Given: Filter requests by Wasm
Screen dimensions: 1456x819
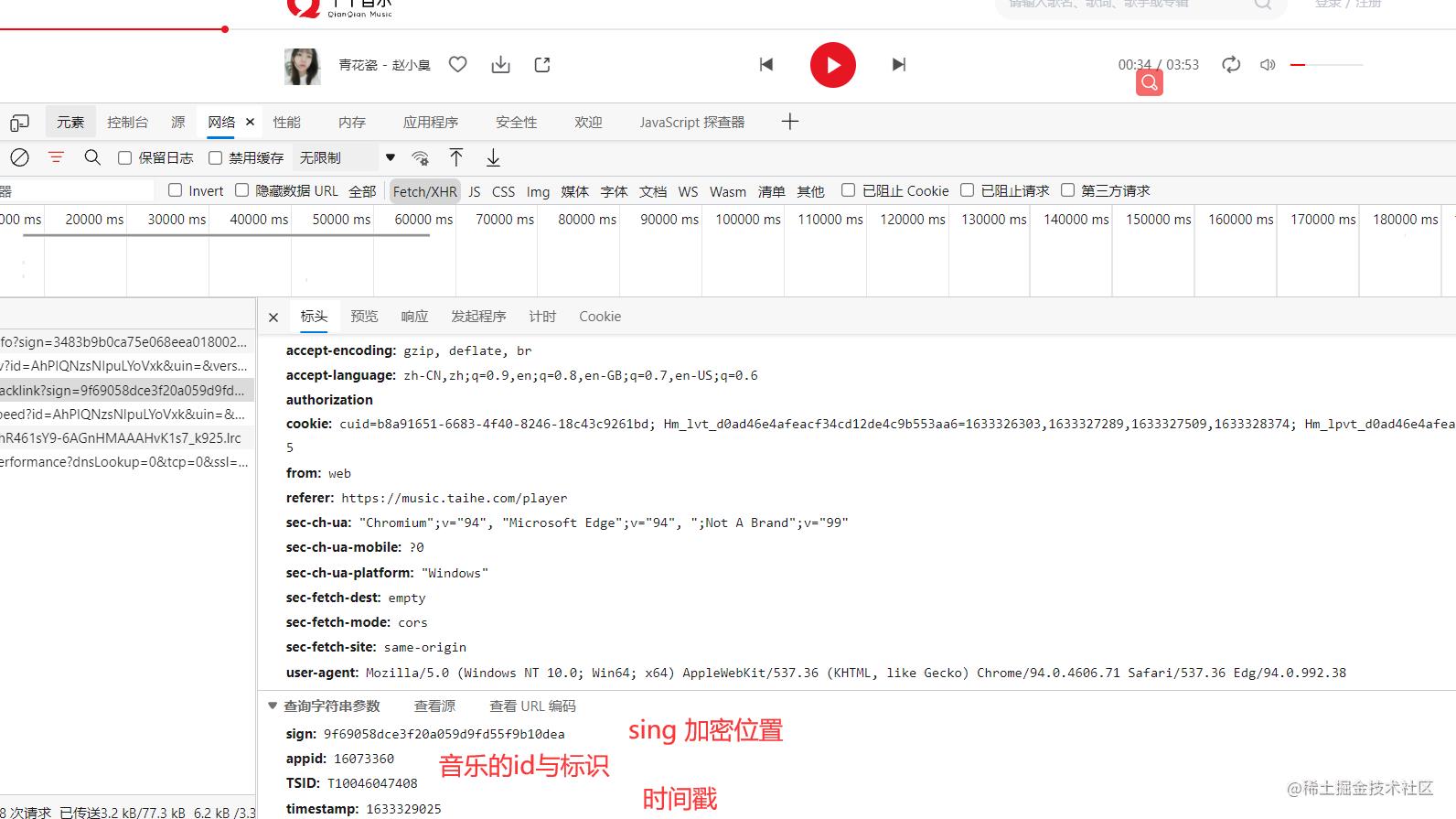Looking at the screenshot, I should [727, 191].
